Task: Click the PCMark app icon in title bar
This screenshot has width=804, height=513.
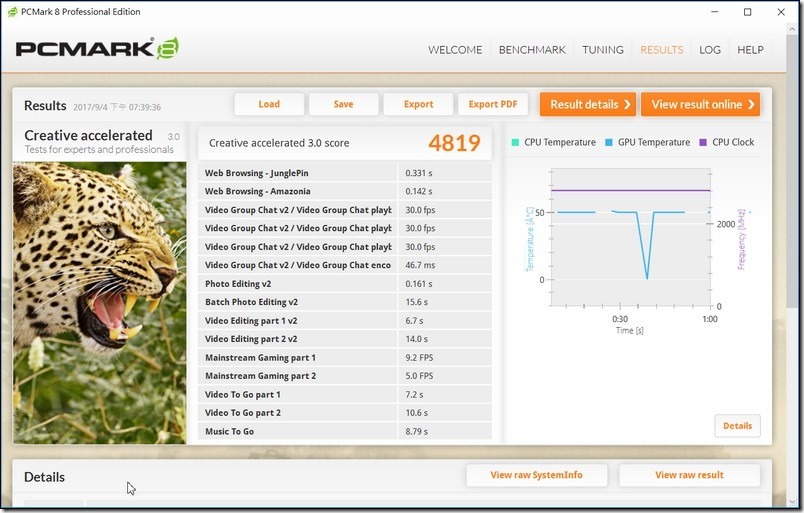Action: (12, 12)
